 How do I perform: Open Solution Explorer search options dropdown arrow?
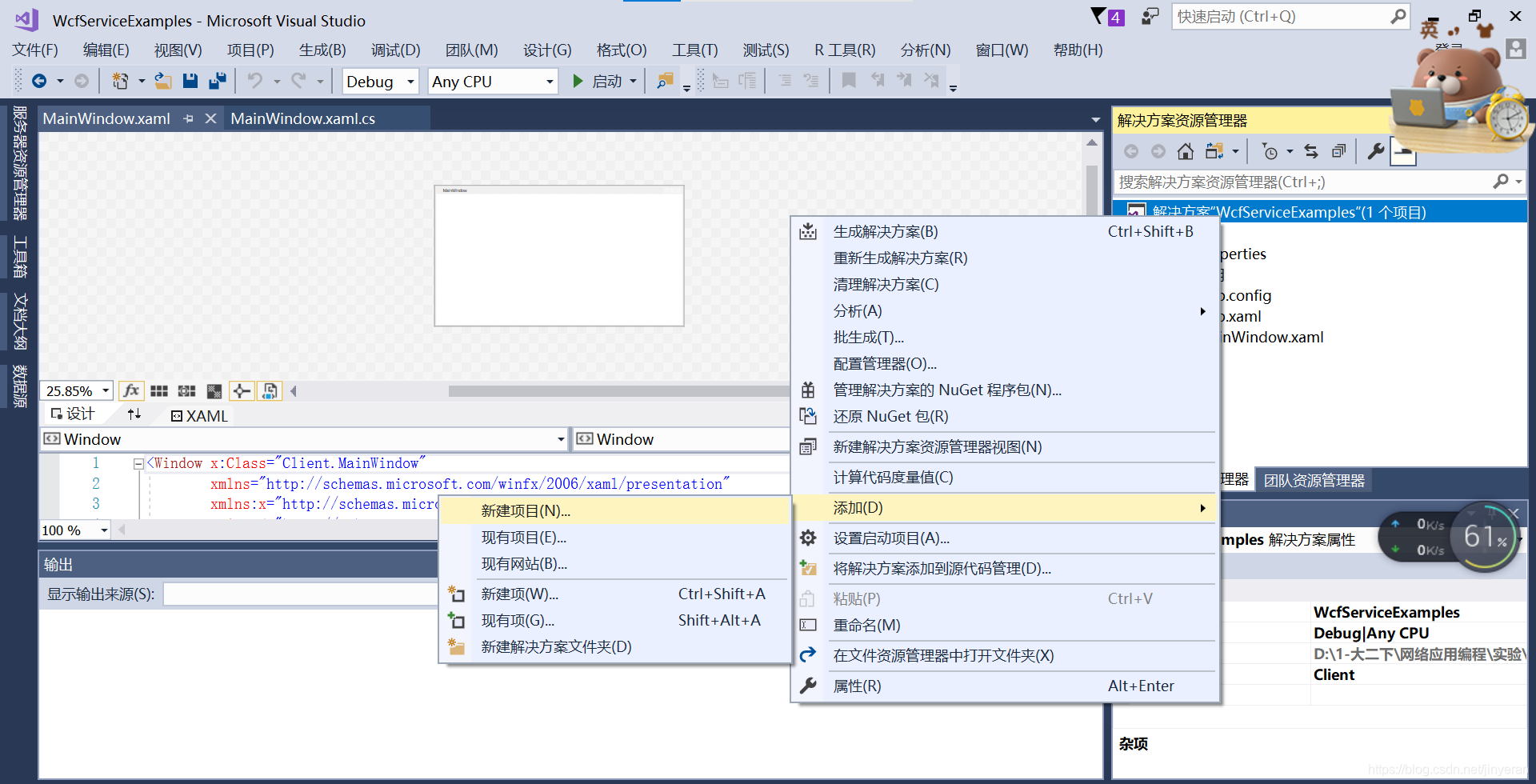point(1518,182)
